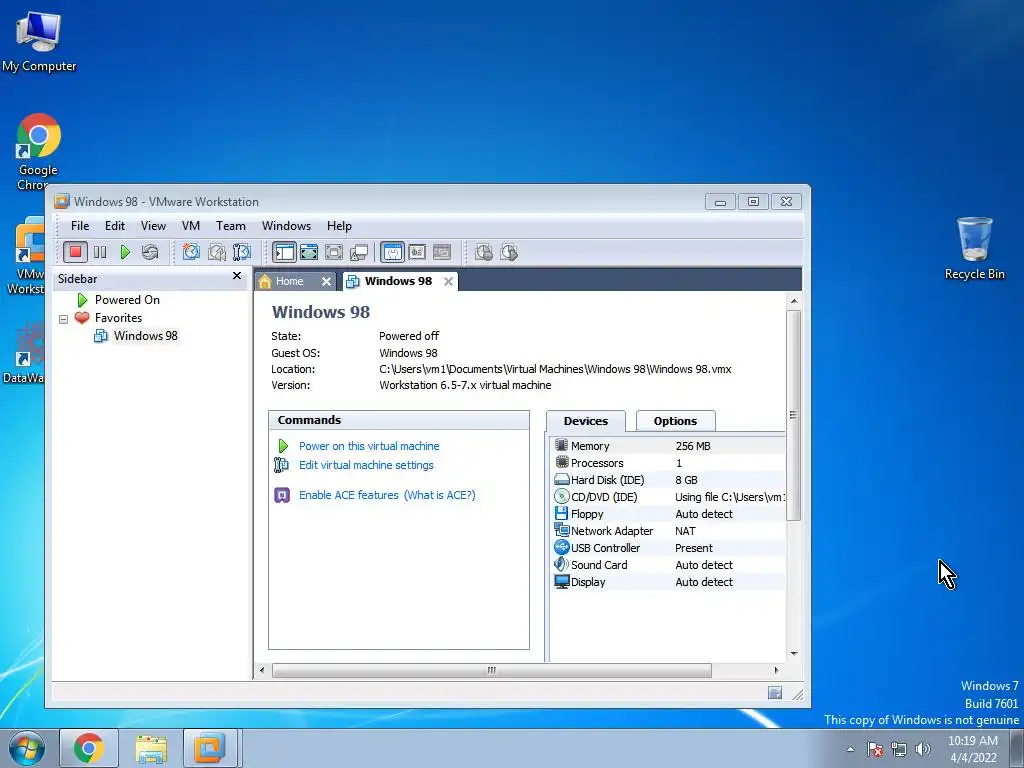
Task: Click the Unity mode toolbar icon
Action: [x=359, y=252]
